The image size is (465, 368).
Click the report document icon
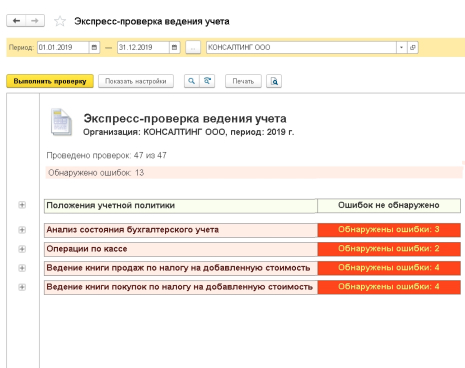point(61,122)
